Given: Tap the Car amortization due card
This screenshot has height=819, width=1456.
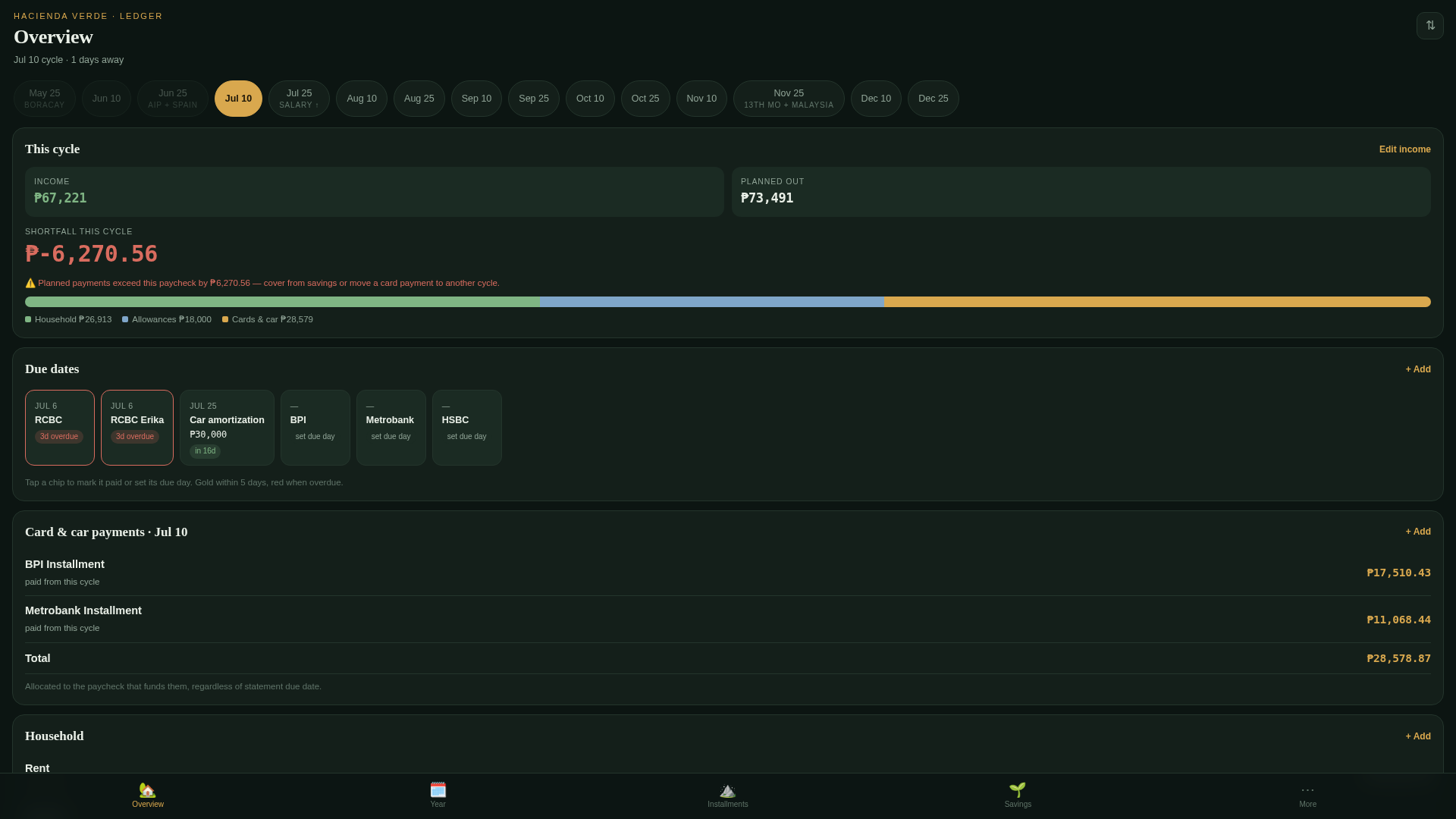Looking at the screenshot, I should point(227,428).
